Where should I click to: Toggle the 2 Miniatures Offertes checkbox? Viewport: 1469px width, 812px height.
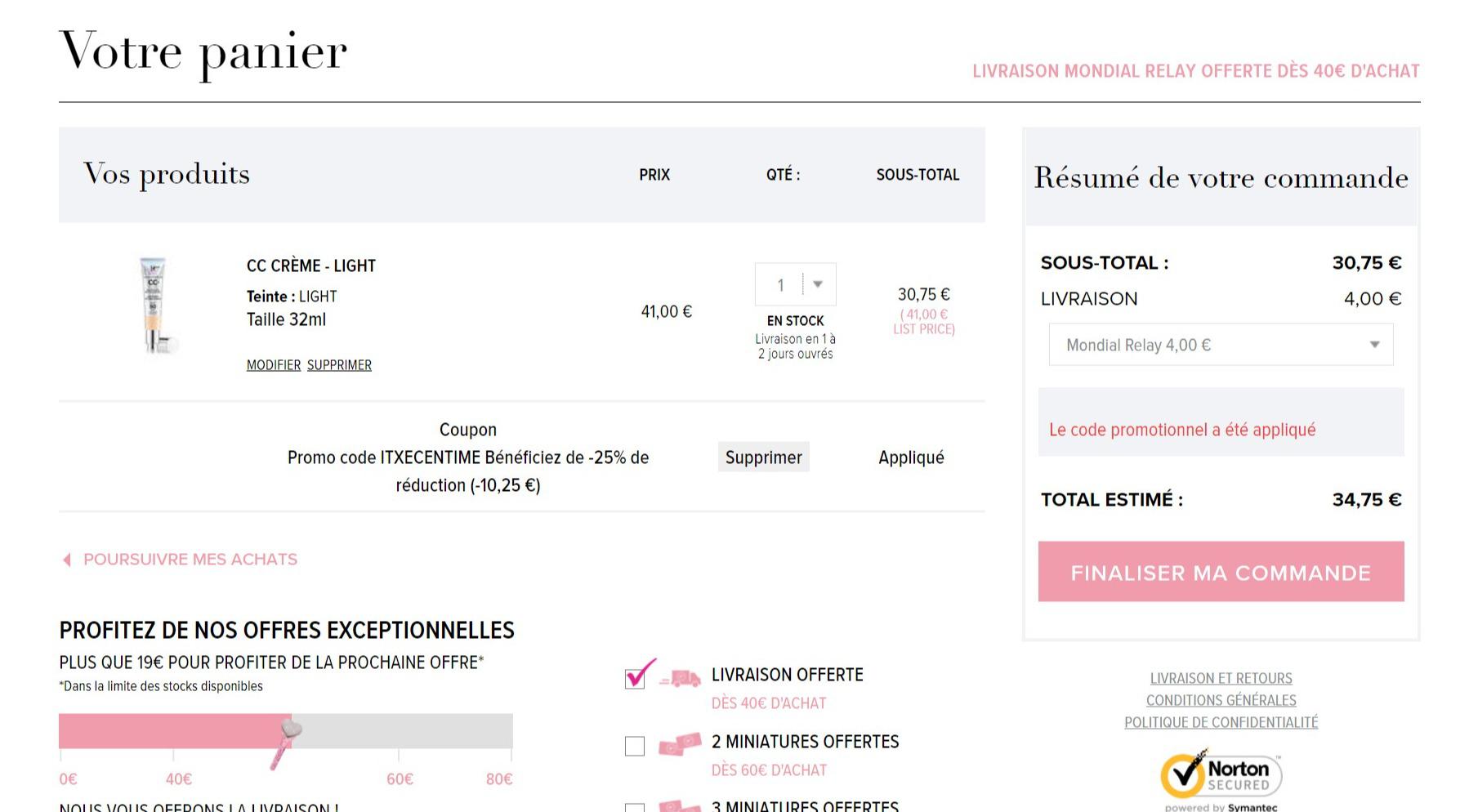pos(635,746)
